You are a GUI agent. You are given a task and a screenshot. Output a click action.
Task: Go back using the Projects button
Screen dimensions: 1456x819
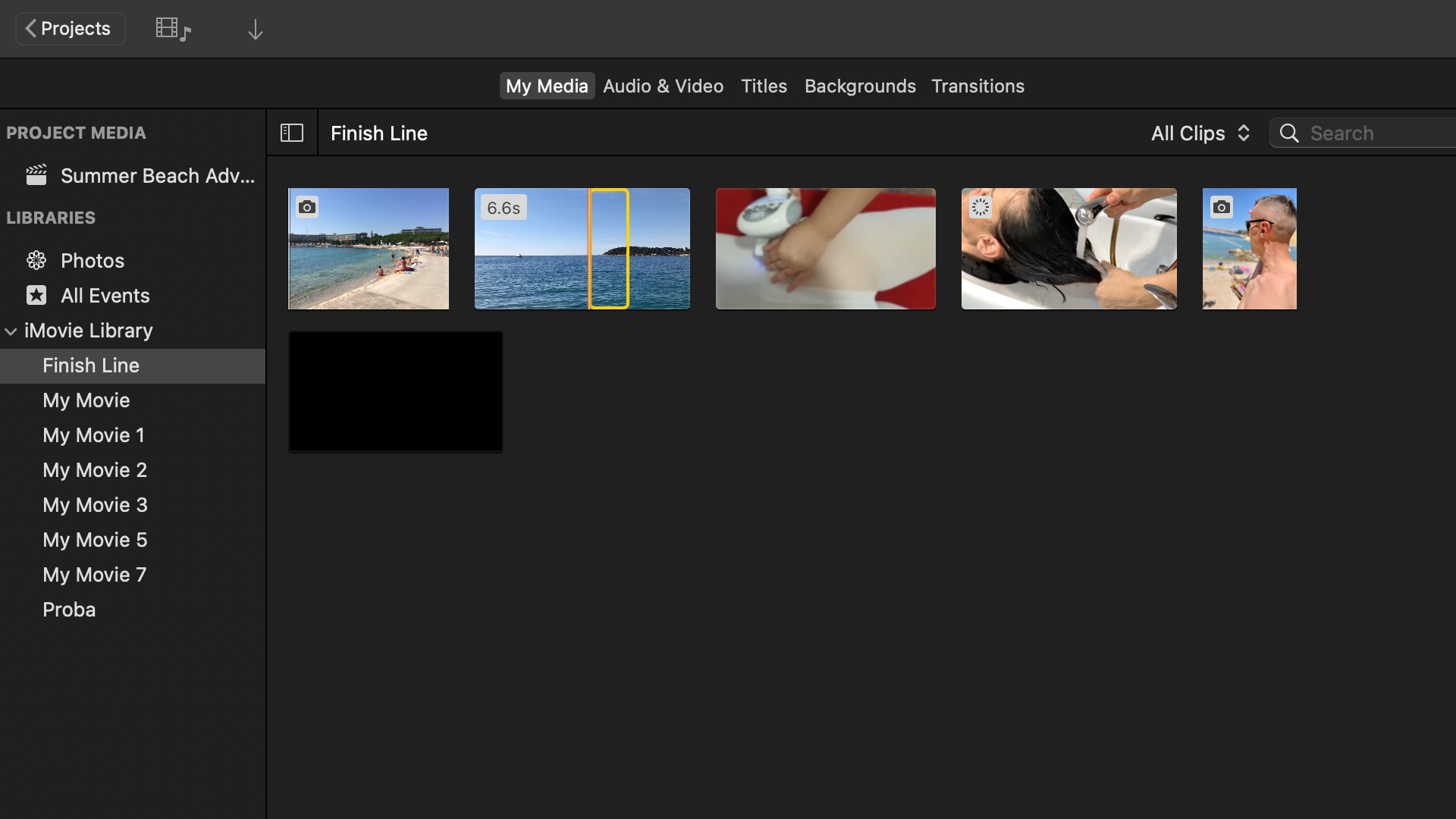coord(70,29)
